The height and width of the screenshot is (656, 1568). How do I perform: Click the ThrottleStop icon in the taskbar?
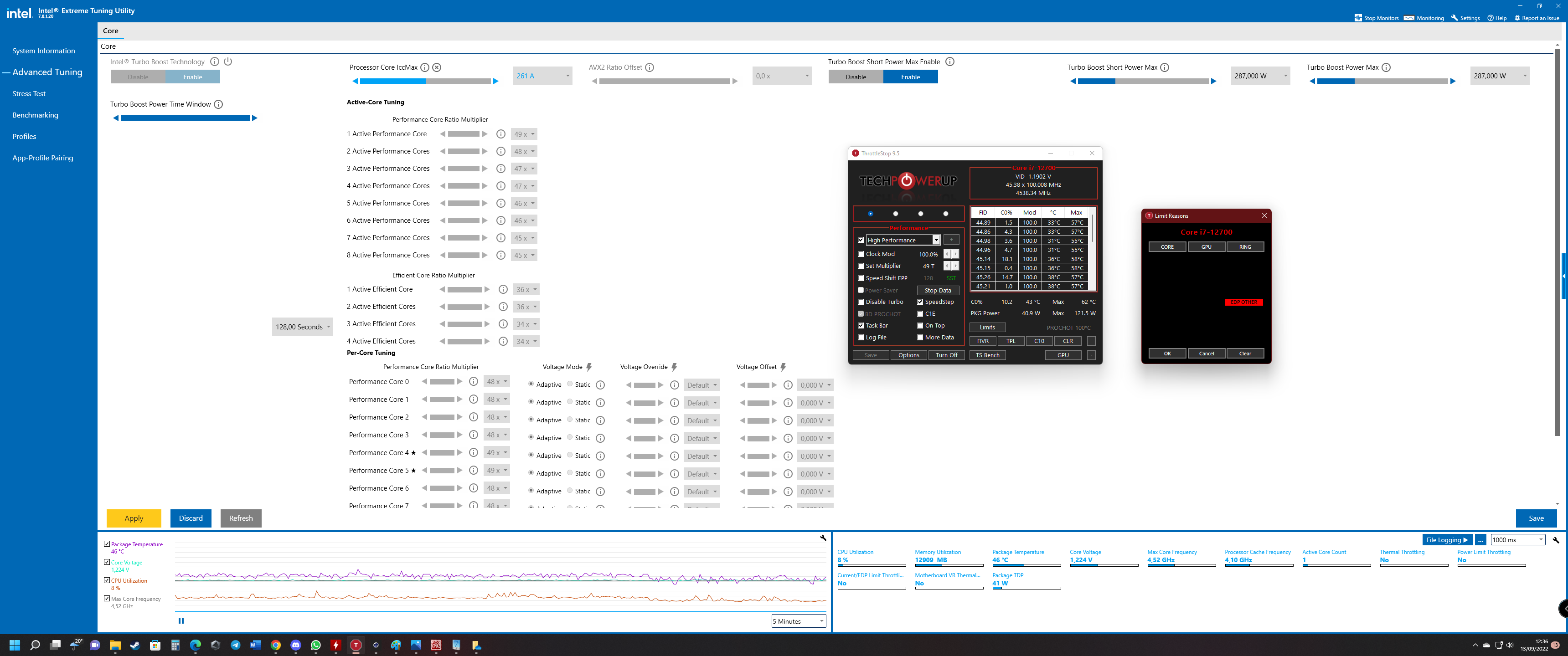click(356, 645)
